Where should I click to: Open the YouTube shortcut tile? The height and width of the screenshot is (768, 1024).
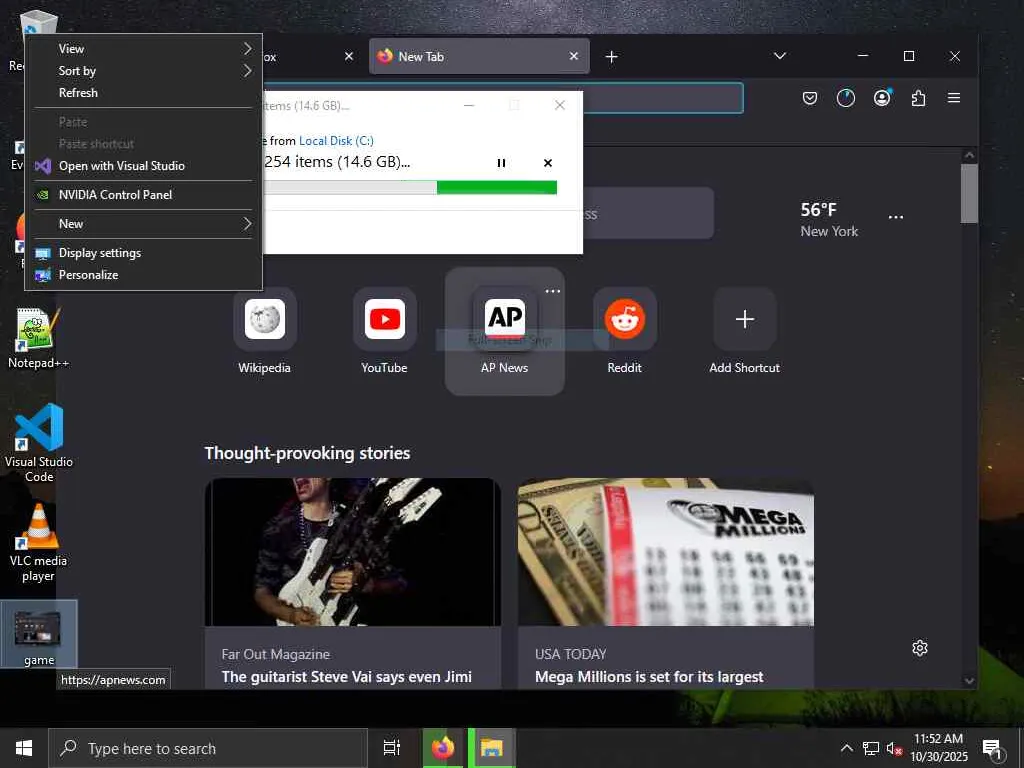click(385, 319)
